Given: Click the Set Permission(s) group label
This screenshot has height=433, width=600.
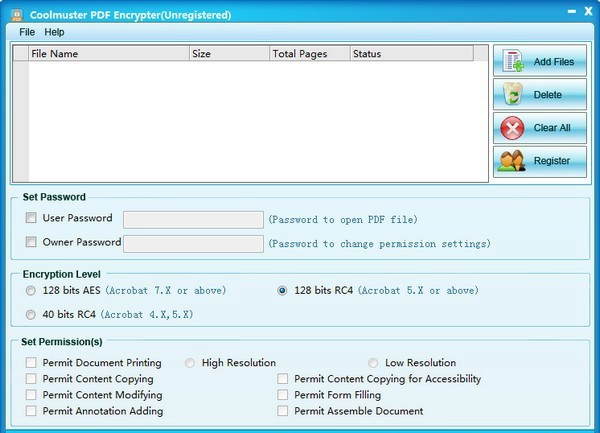Looking at the screenshot, I should (62, 342).
